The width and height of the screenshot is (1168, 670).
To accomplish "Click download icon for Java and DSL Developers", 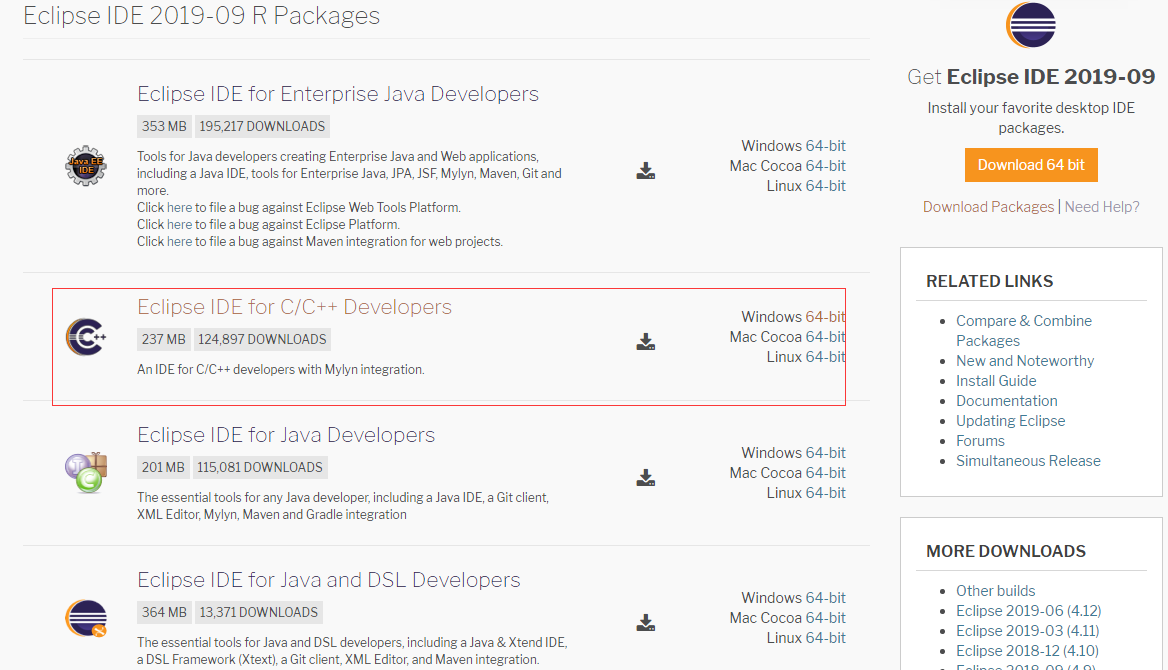I will pos(646,622).
